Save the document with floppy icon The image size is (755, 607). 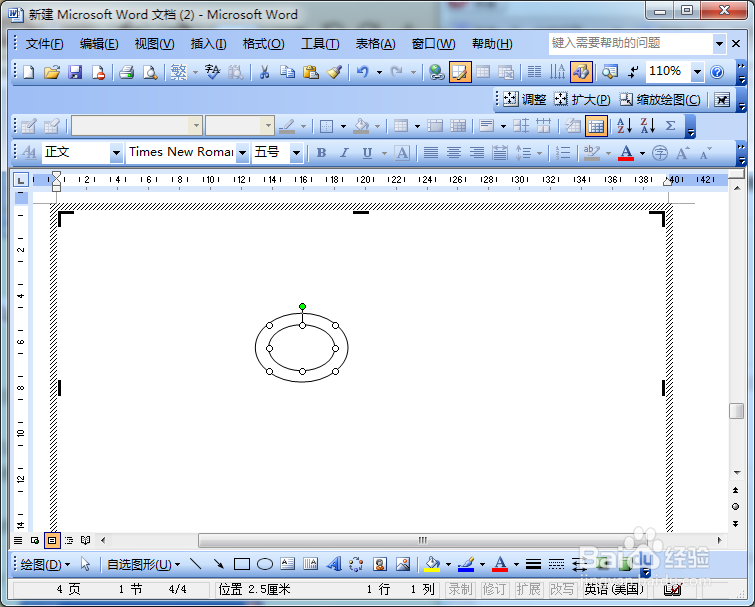point(75,72)
